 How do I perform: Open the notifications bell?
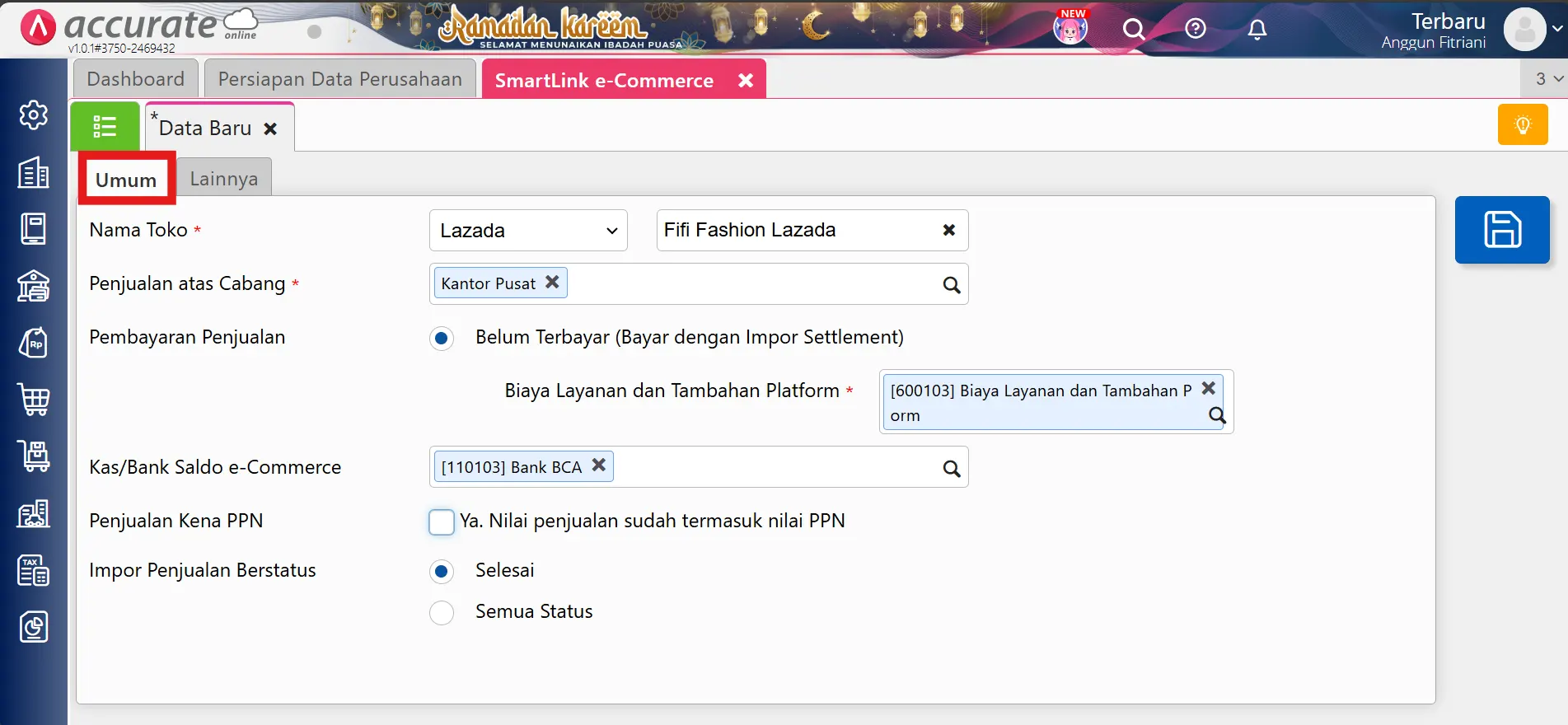point(1257,30)
